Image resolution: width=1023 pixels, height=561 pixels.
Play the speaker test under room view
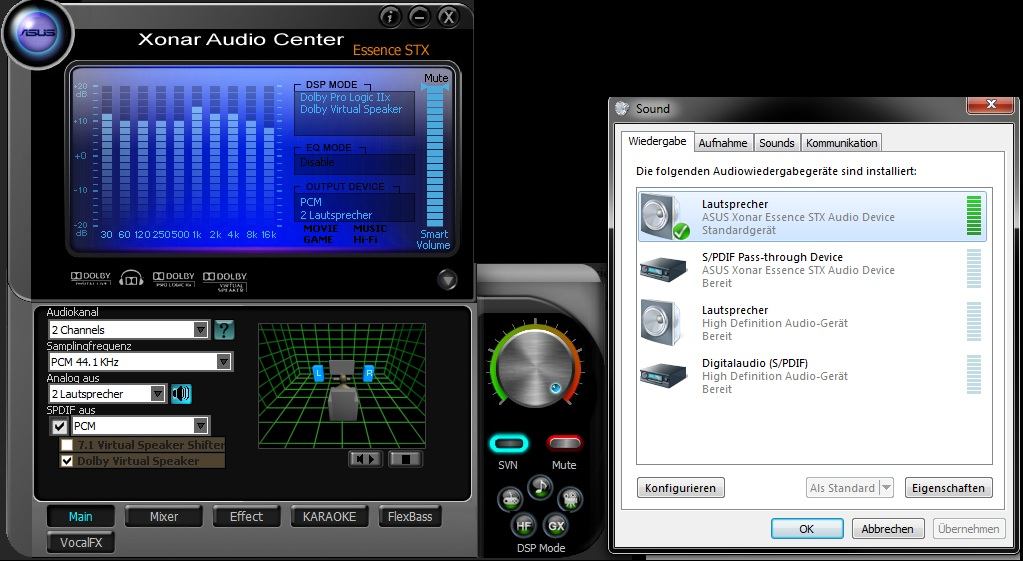coord(365,459)
